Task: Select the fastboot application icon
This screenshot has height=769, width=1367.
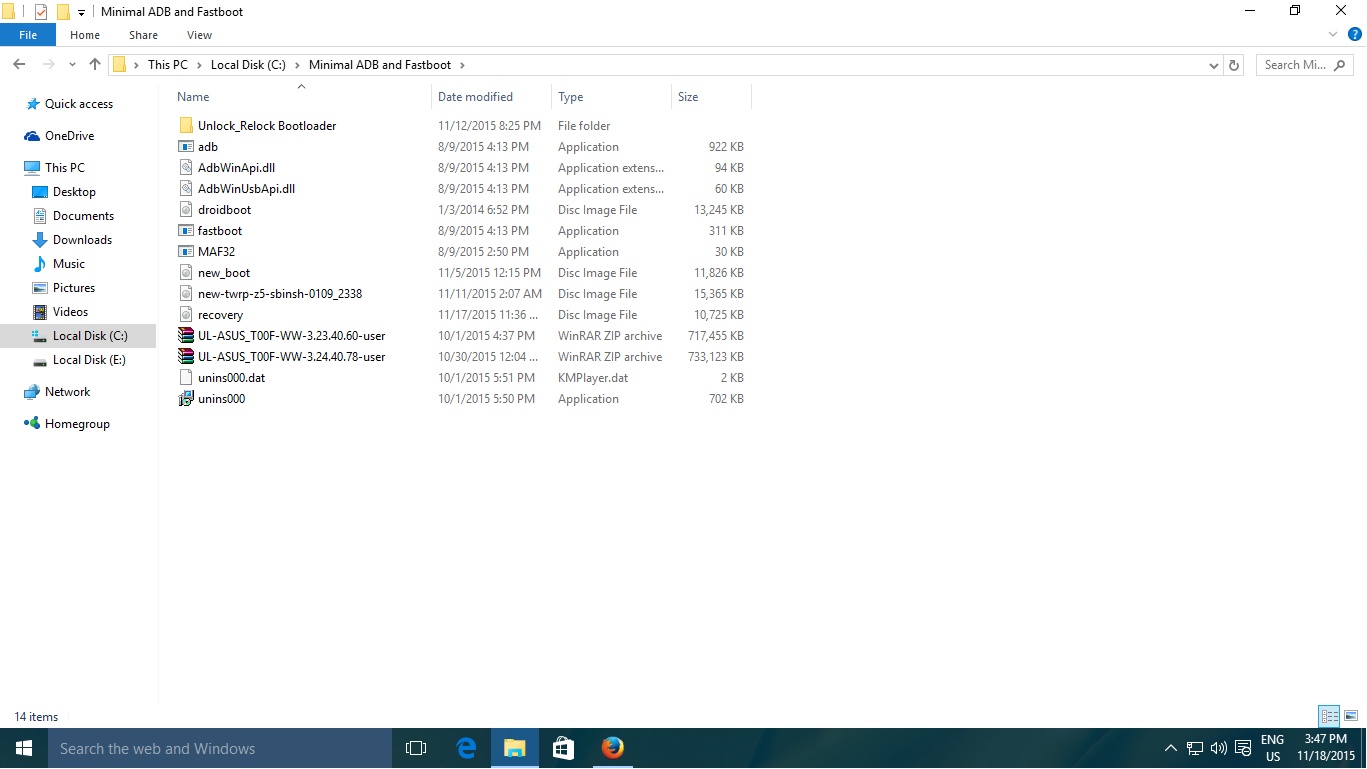Action: click(186, 231)
